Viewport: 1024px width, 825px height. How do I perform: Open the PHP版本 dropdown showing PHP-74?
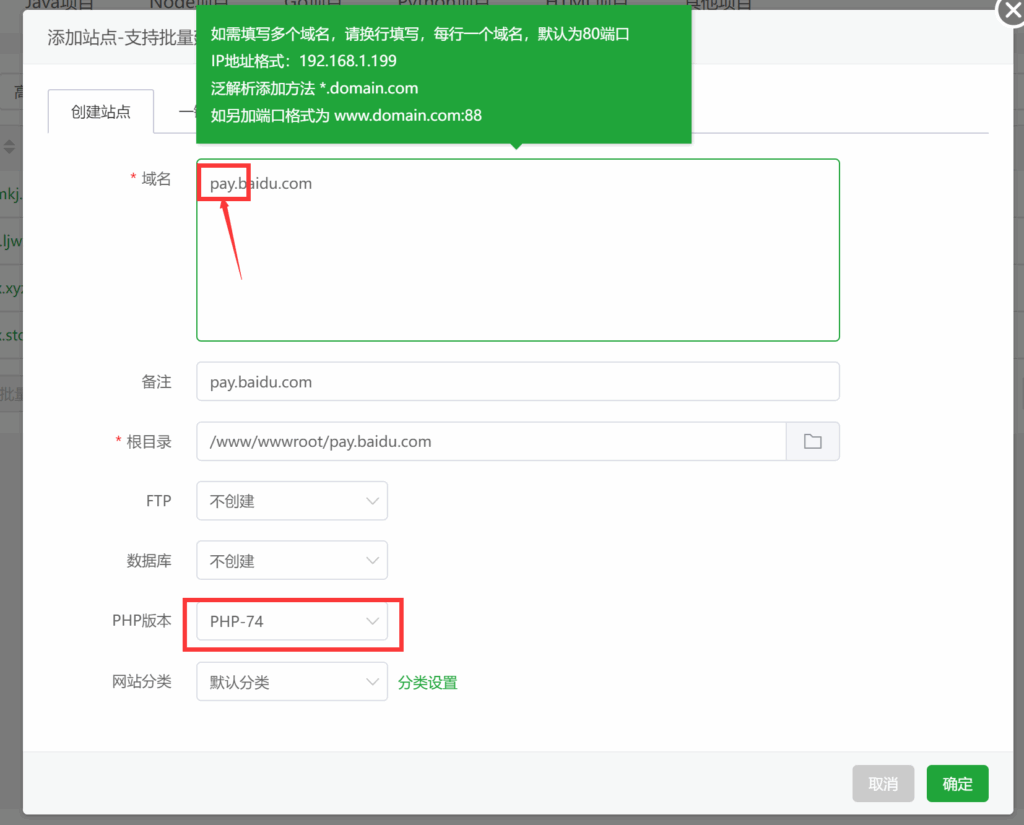click(x=291, y=624)
